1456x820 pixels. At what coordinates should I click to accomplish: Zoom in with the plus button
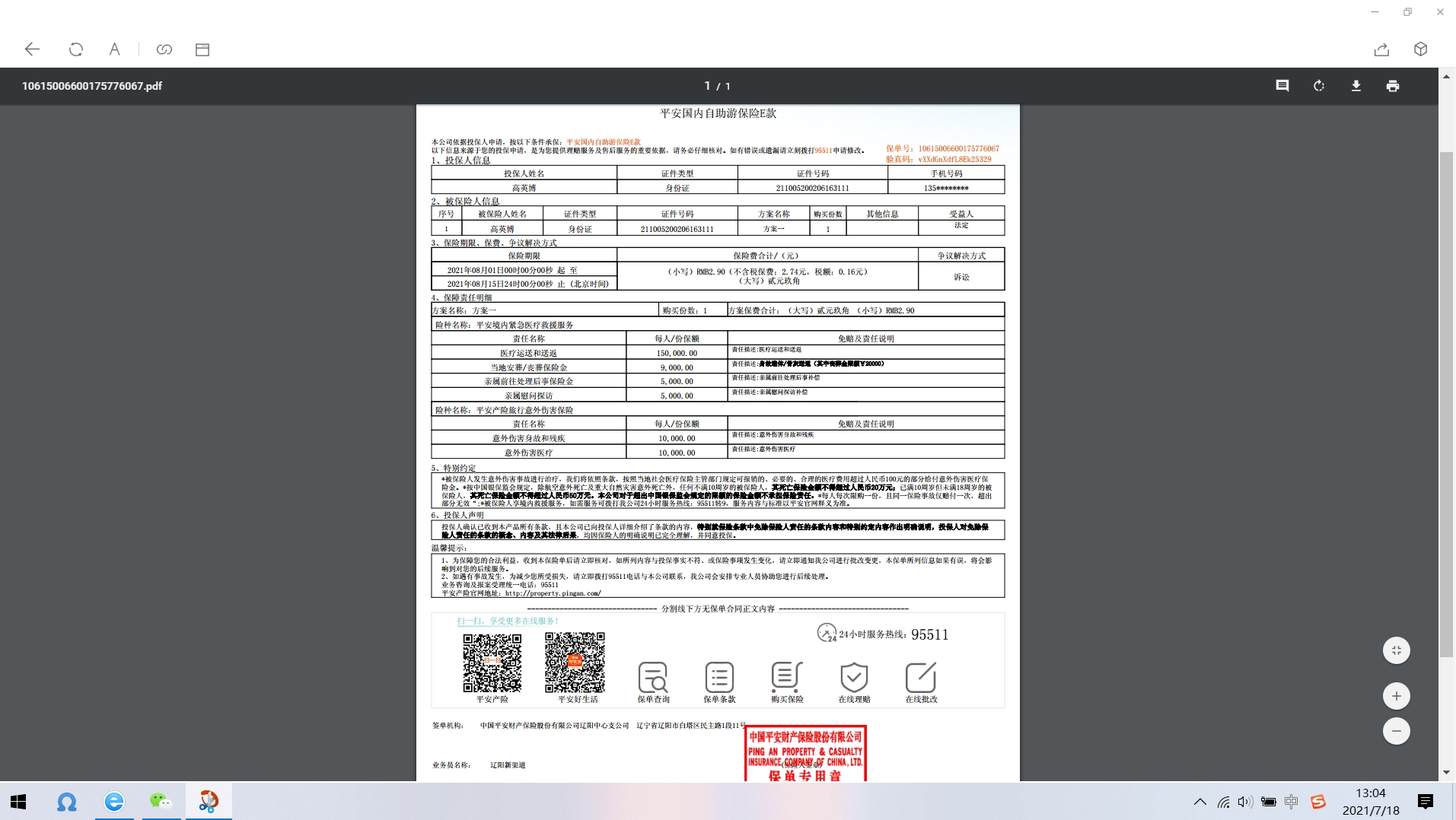[1397, 696]
